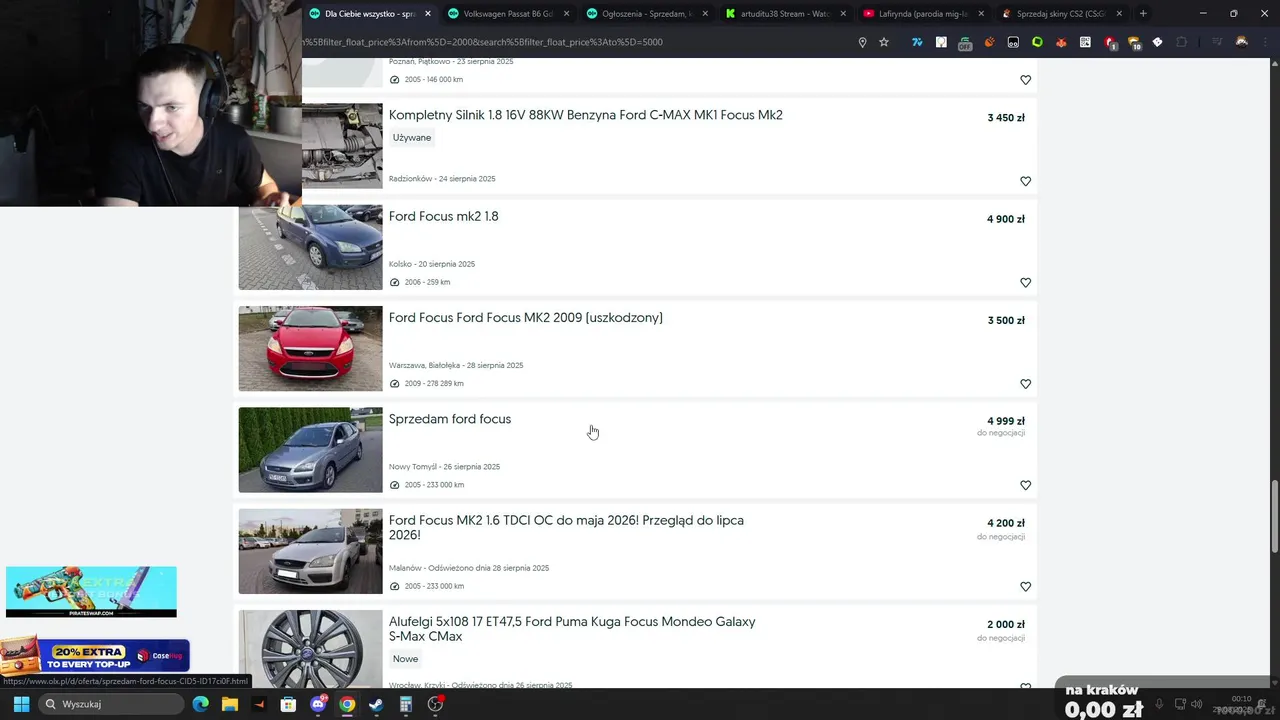
Task: Click the 20% EXTRA to every top-up banner
Action: point(95,656)
